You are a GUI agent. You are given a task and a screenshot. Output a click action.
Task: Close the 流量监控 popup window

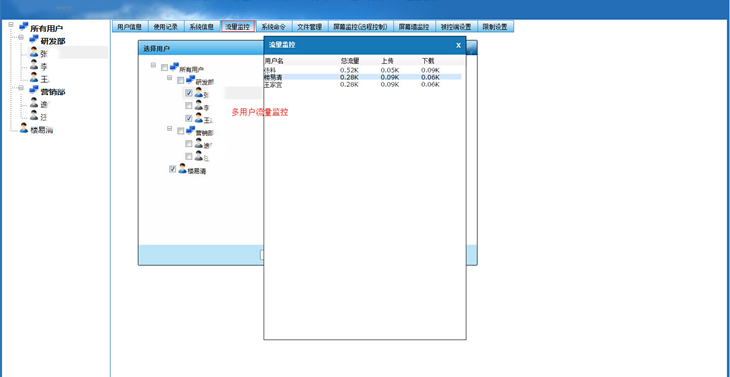[458, 45]
